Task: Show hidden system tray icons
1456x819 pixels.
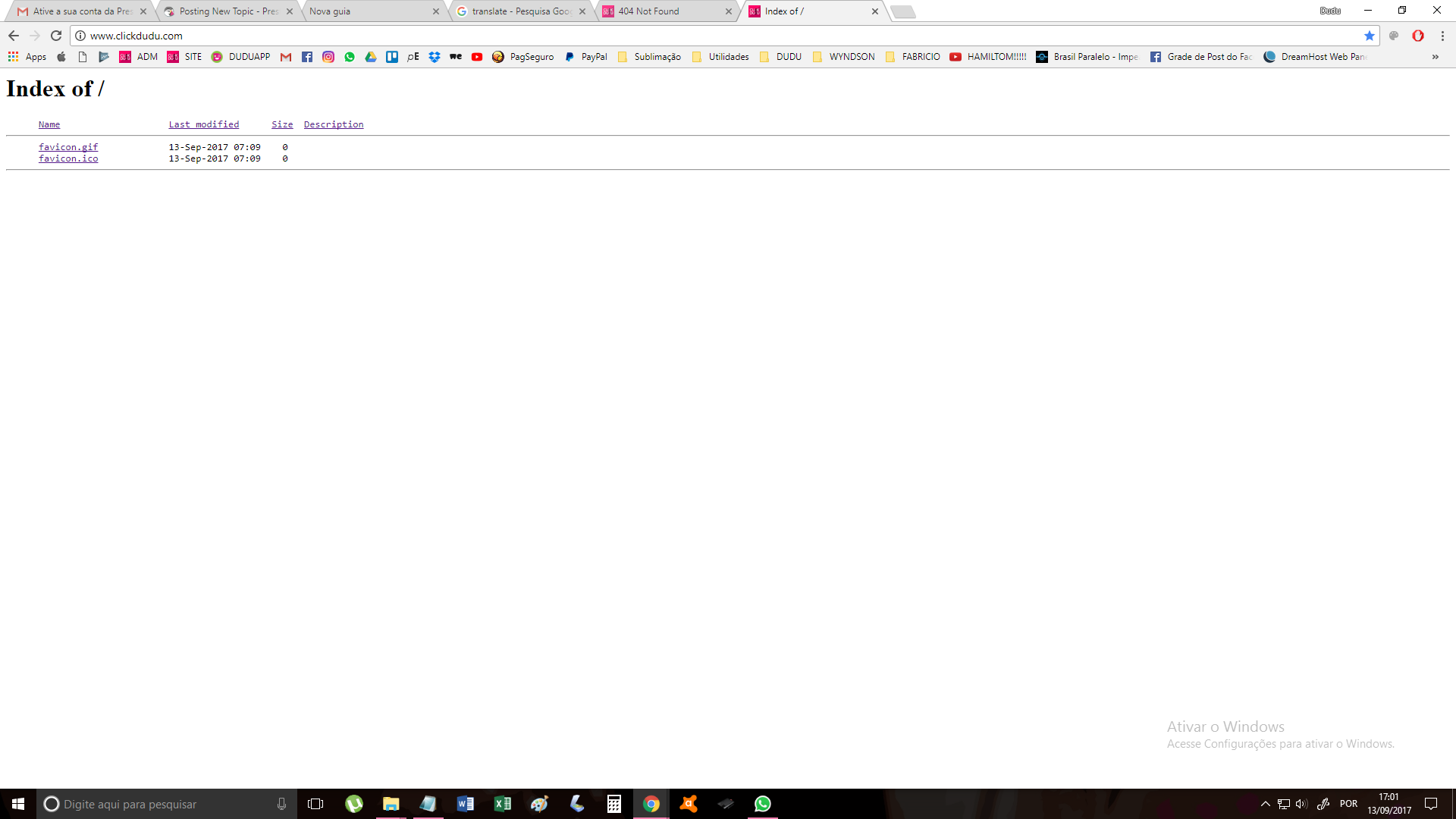Action: pyautogui.click(x=1265, y=804)
